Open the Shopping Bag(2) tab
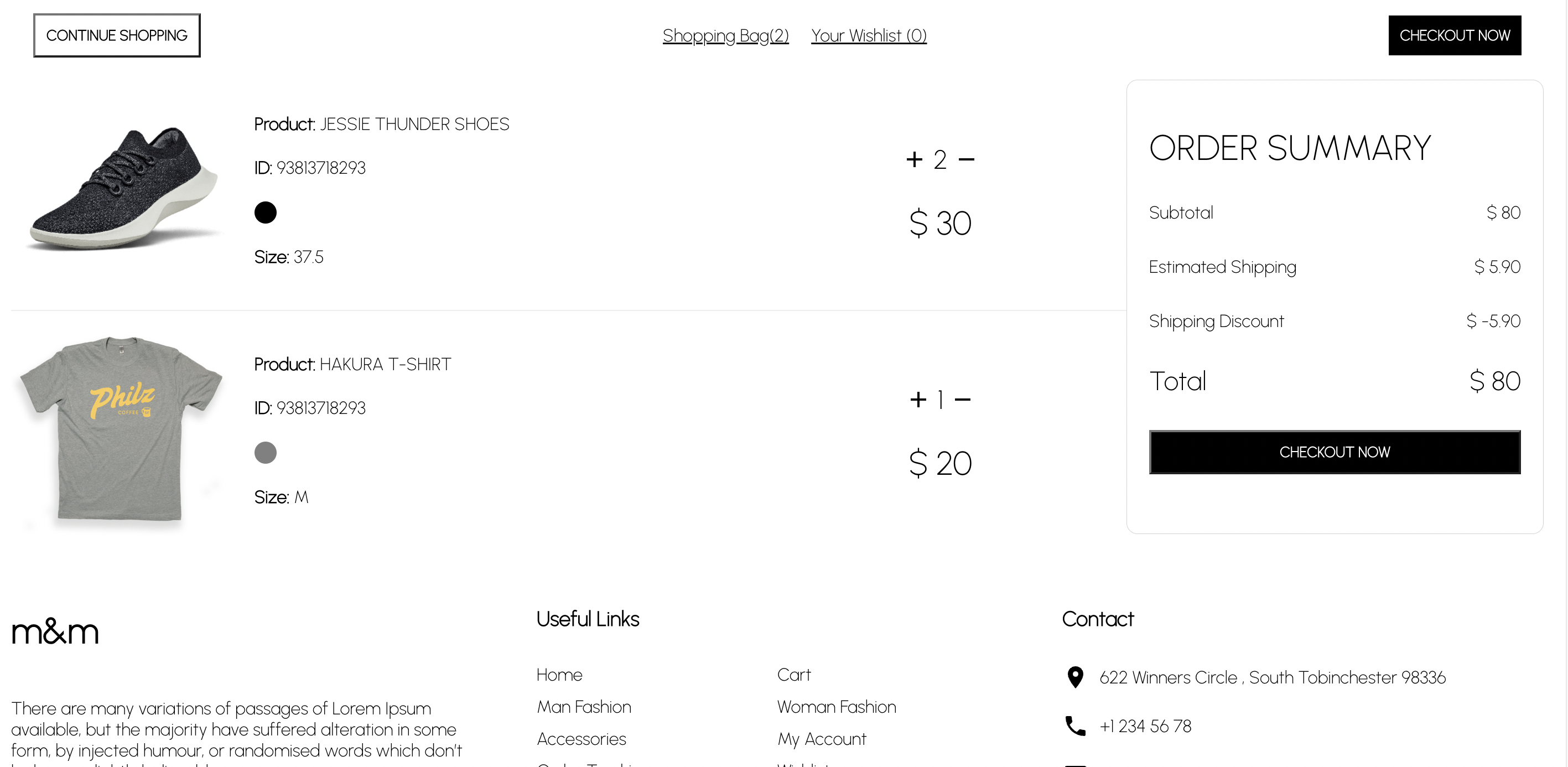The width and height of the screenshot is (1568, 767). coord(725,35)
